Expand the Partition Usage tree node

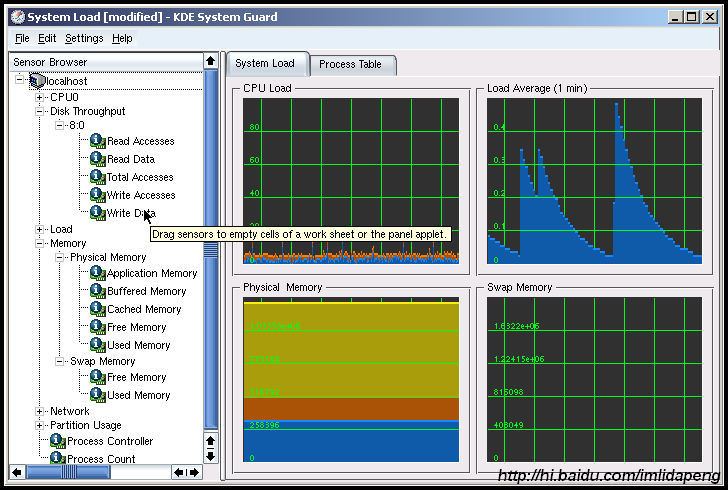pyautogui.click(x=40, y=425)
